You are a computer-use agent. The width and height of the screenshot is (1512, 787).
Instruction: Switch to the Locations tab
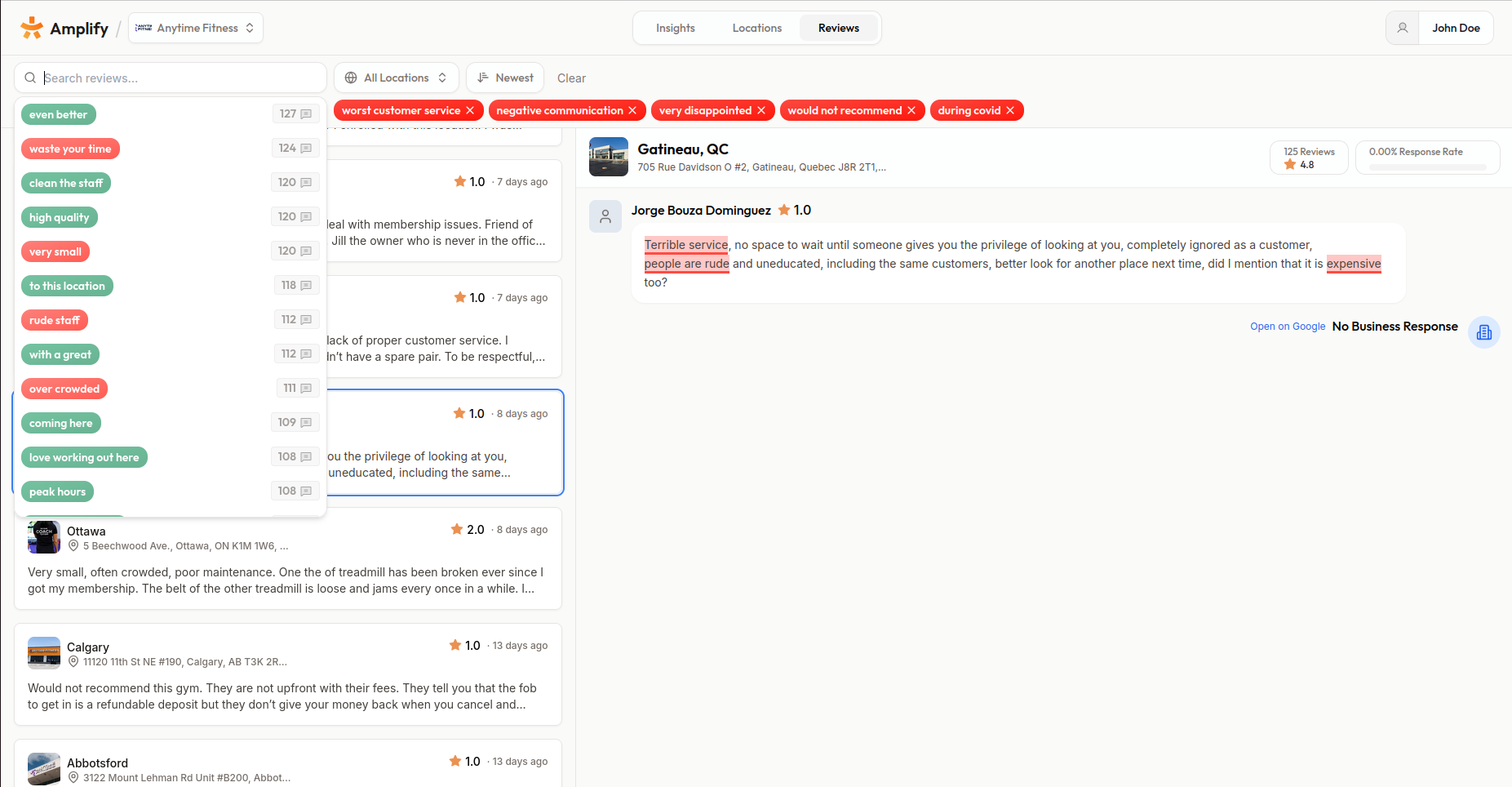[757, 28]
